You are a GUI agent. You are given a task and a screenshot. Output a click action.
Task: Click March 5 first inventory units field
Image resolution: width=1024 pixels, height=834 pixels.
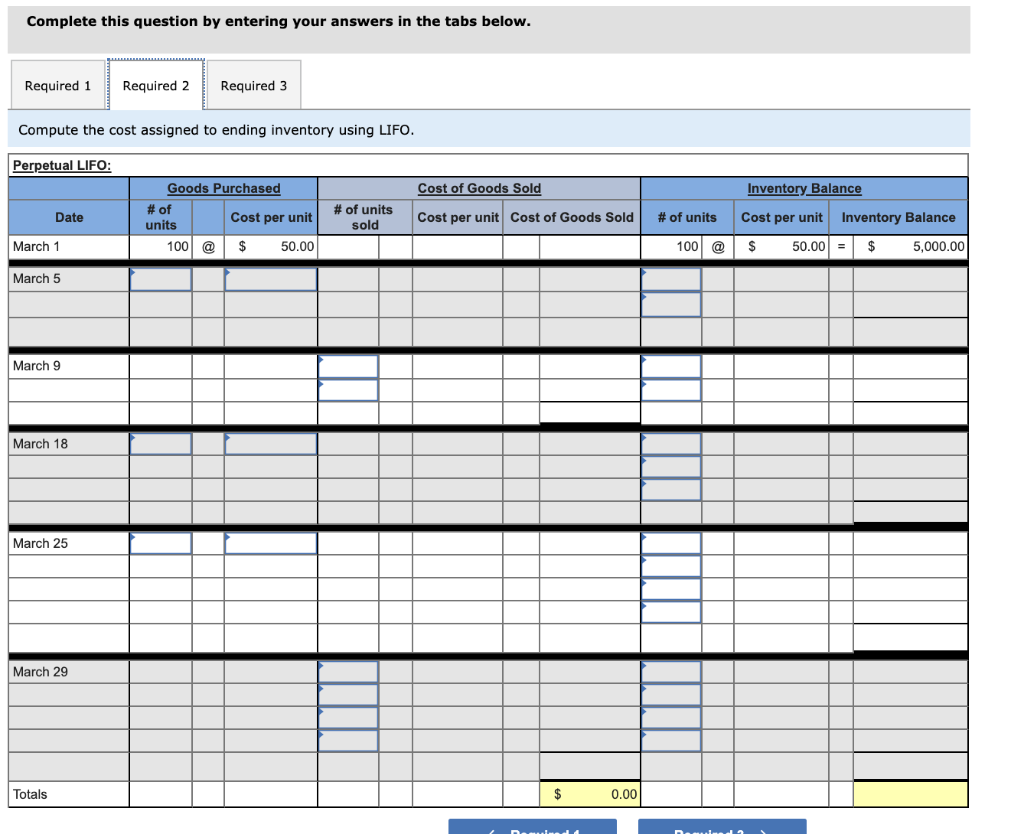coord(671,280)
